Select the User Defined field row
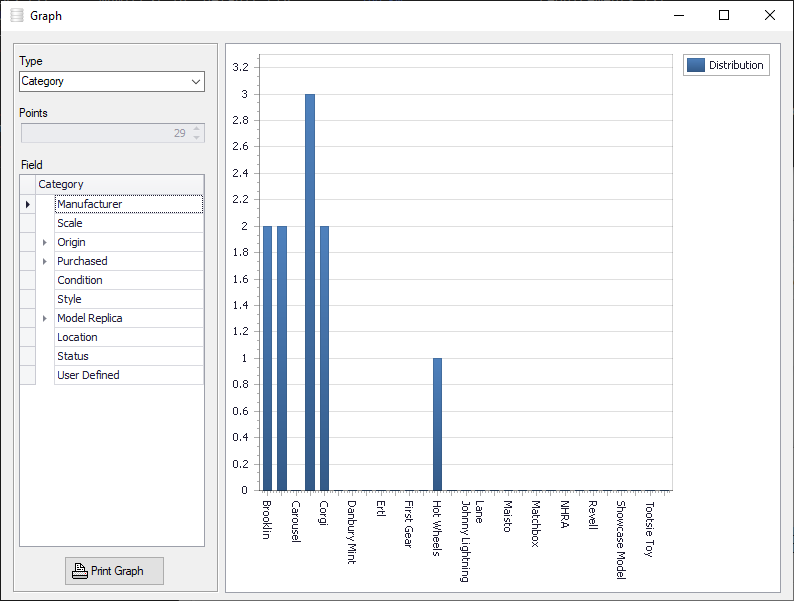Screen dimensions: 794x601 point(129,375)
